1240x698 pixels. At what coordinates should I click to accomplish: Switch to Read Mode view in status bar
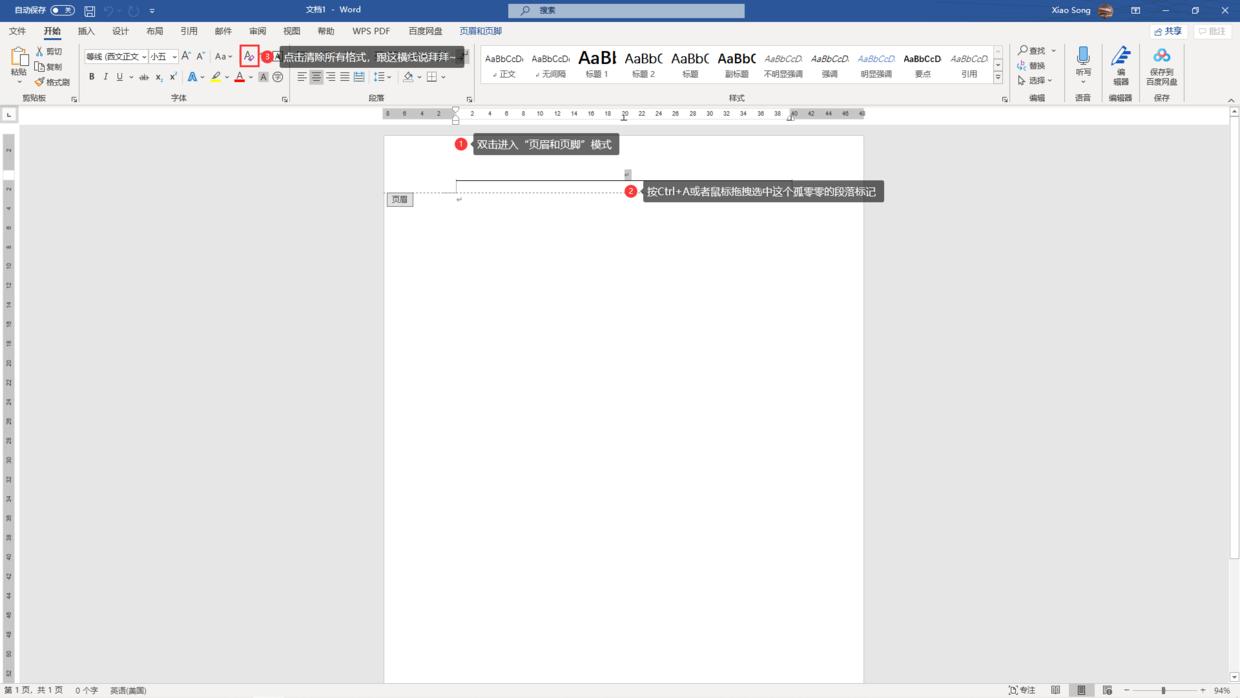(1055, 690)
